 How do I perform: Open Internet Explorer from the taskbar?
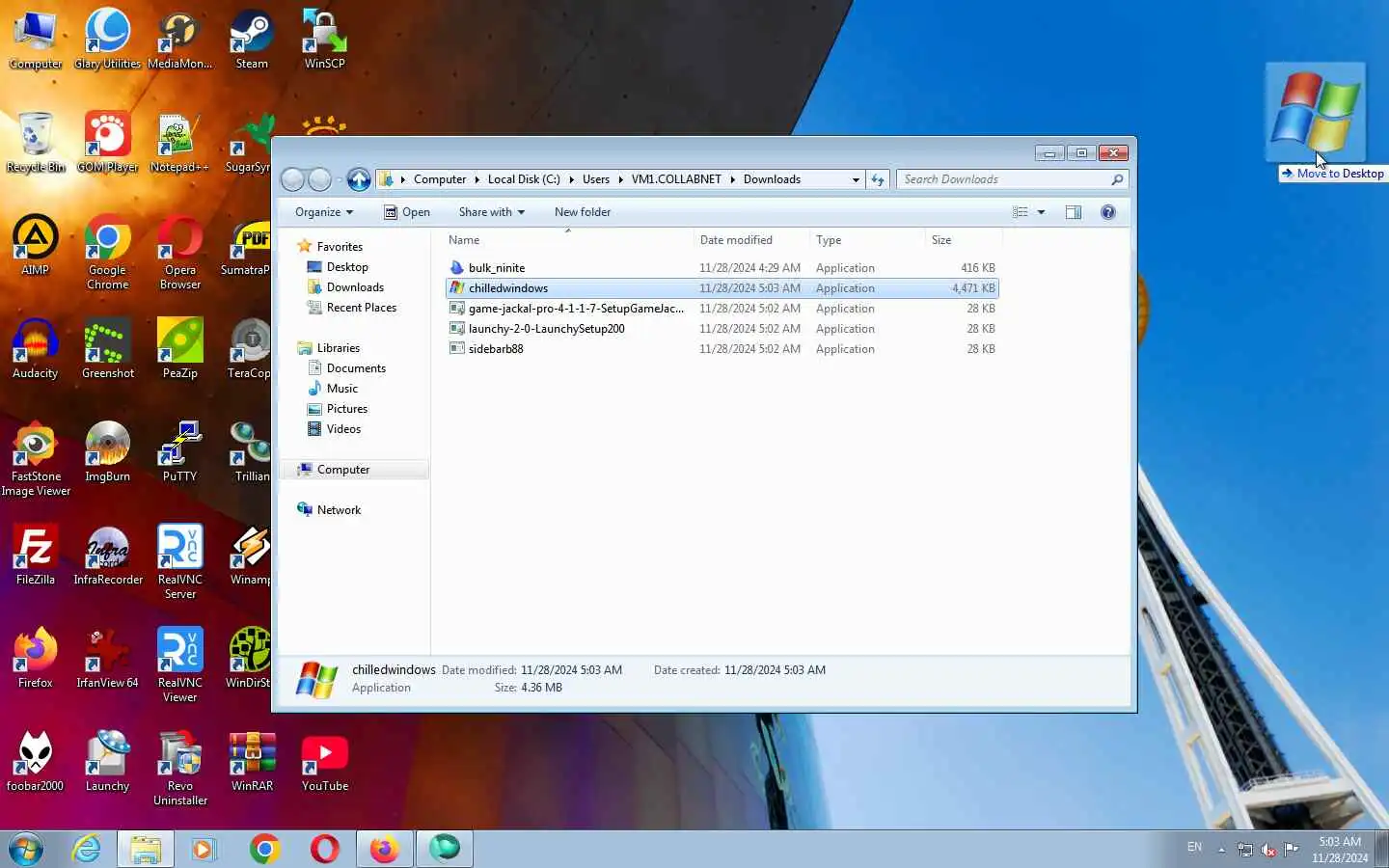pyautogui.click(x=87, y=850)
